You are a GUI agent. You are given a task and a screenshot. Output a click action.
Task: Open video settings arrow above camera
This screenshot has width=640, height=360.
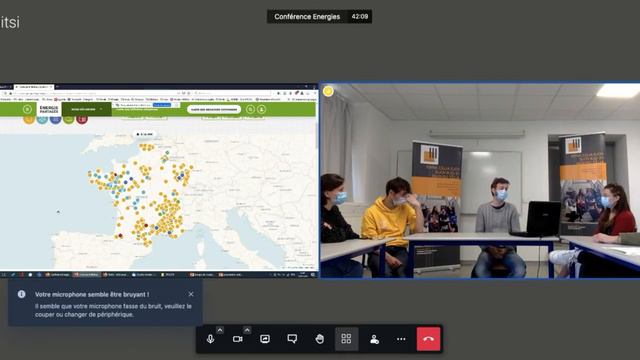[x=247, y=330]
